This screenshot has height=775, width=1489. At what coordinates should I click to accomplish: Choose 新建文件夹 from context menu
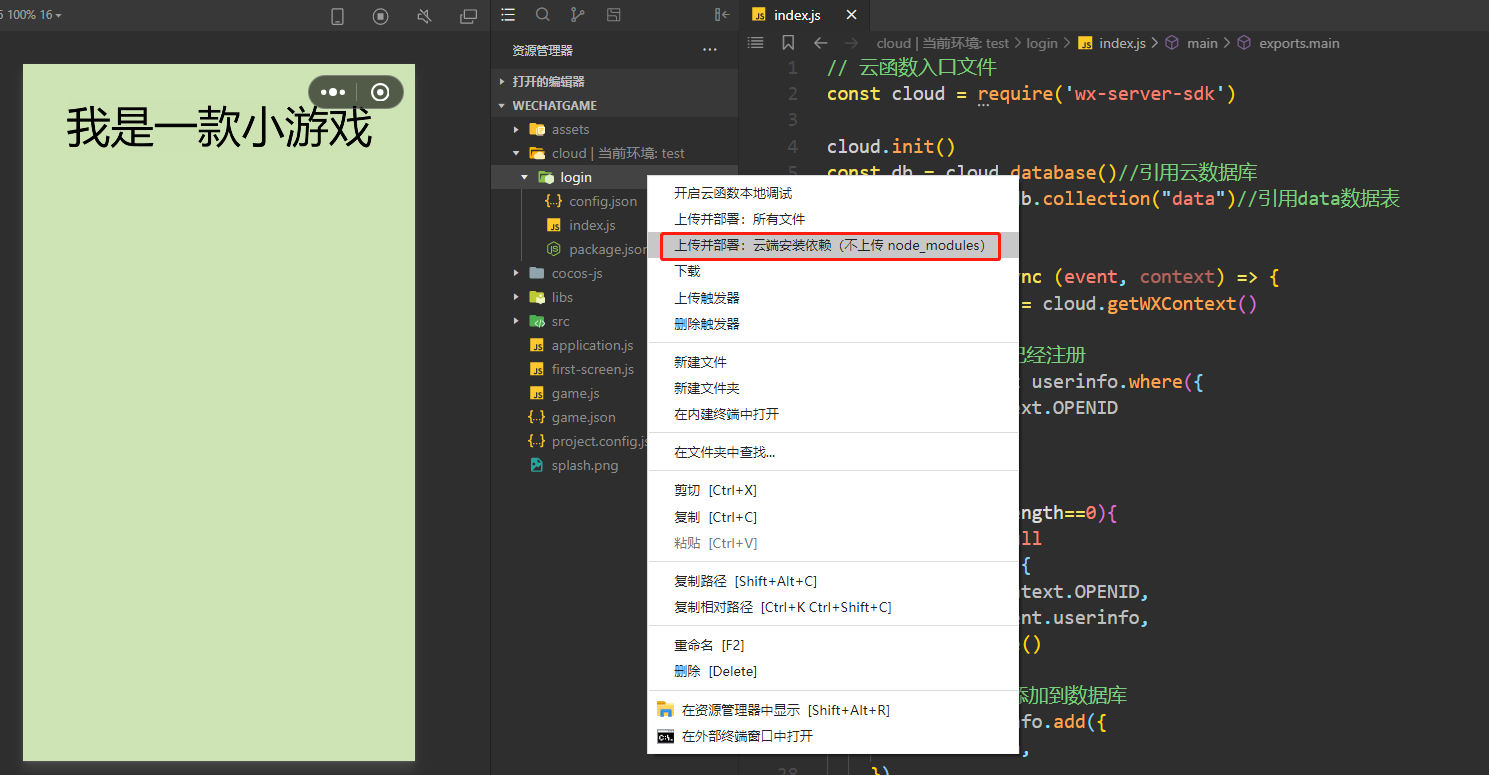pyautogui.click(x=833, y=388)
